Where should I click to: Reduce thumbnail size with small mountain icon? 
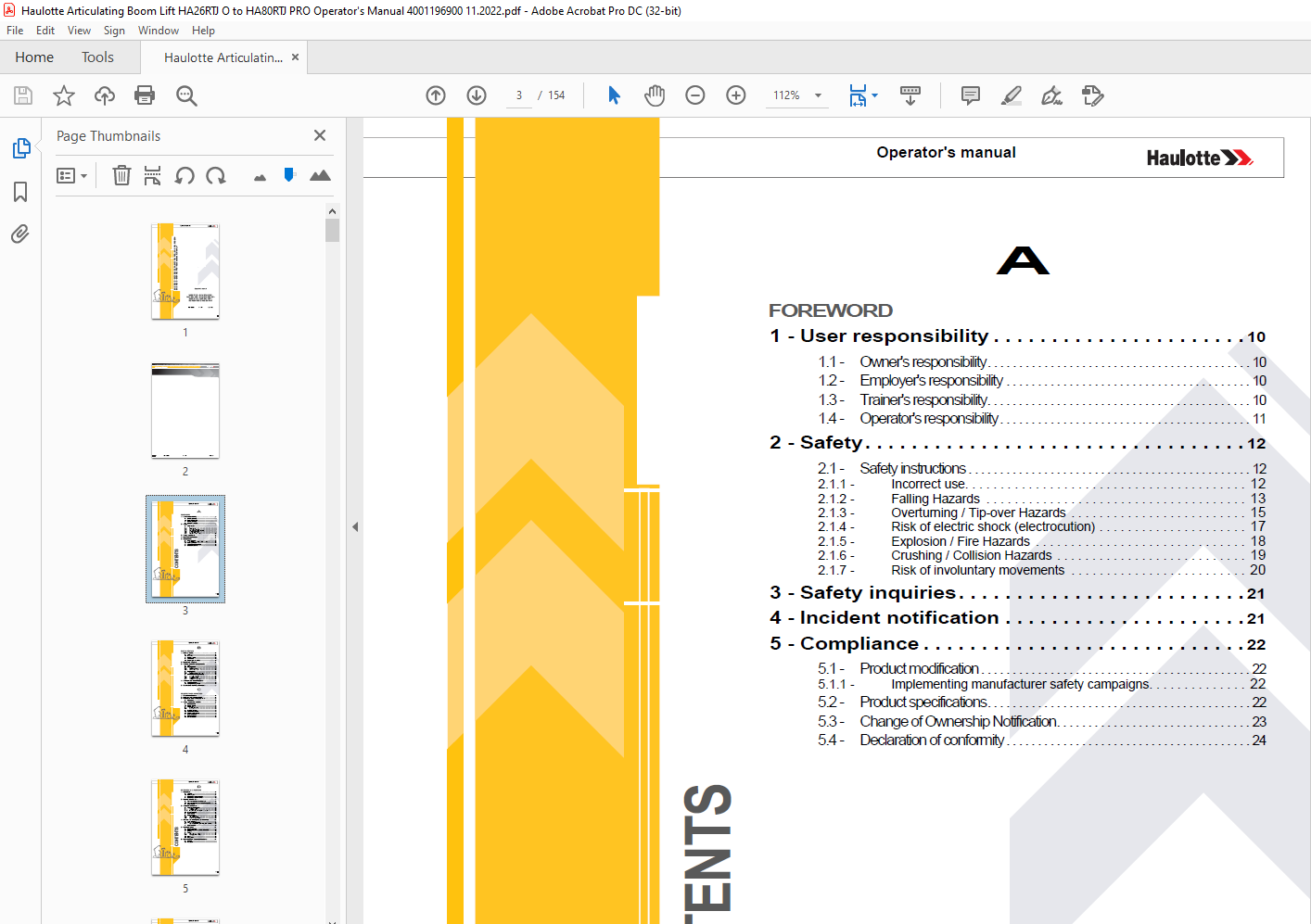click(260, 177)
